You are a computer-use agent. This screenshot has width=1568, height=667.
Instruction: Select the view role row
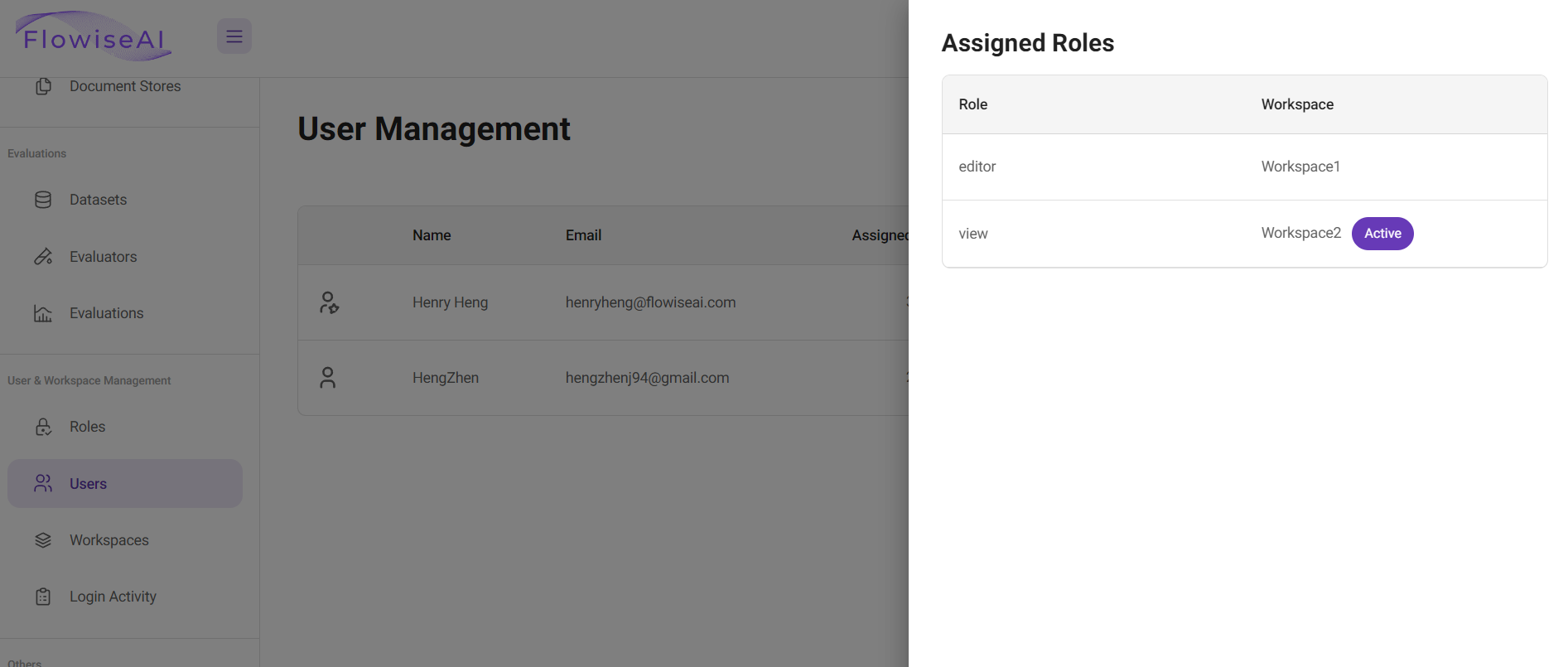pyautogui.click(x=973, y=234)
